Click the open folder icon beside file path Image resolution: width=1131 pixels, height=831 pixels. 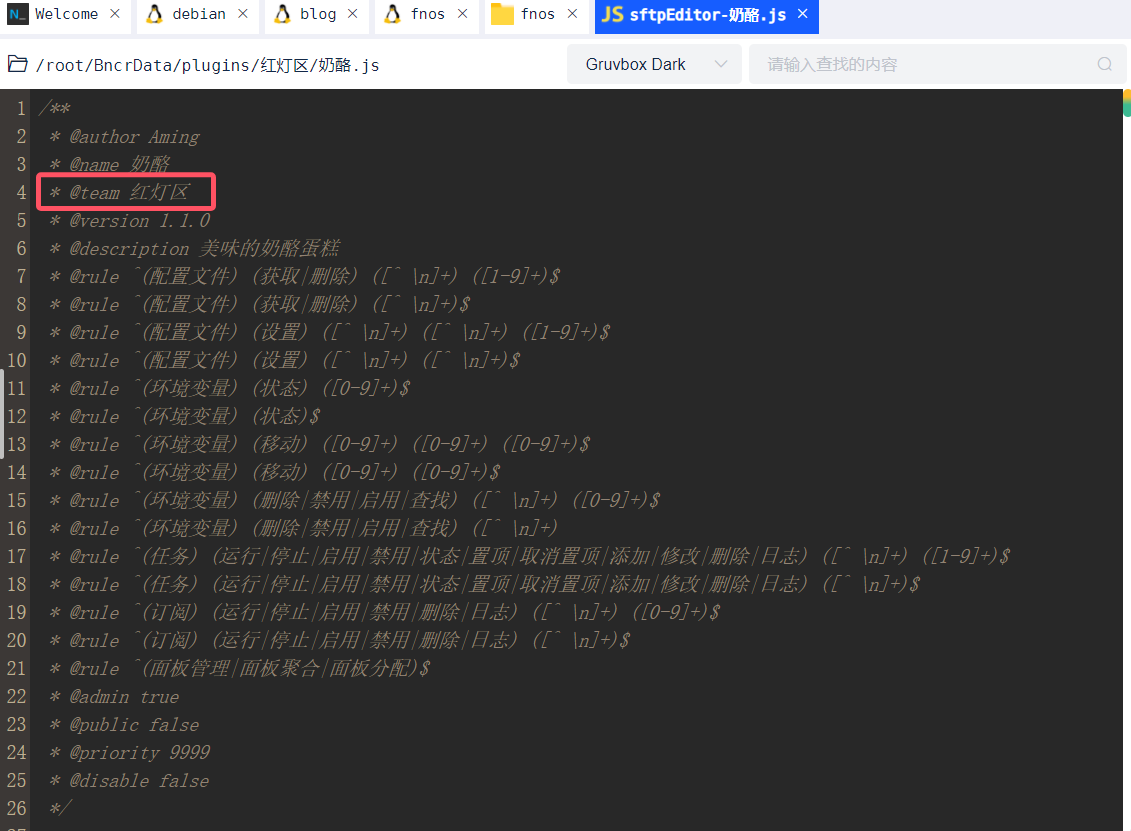coord(17,64)
